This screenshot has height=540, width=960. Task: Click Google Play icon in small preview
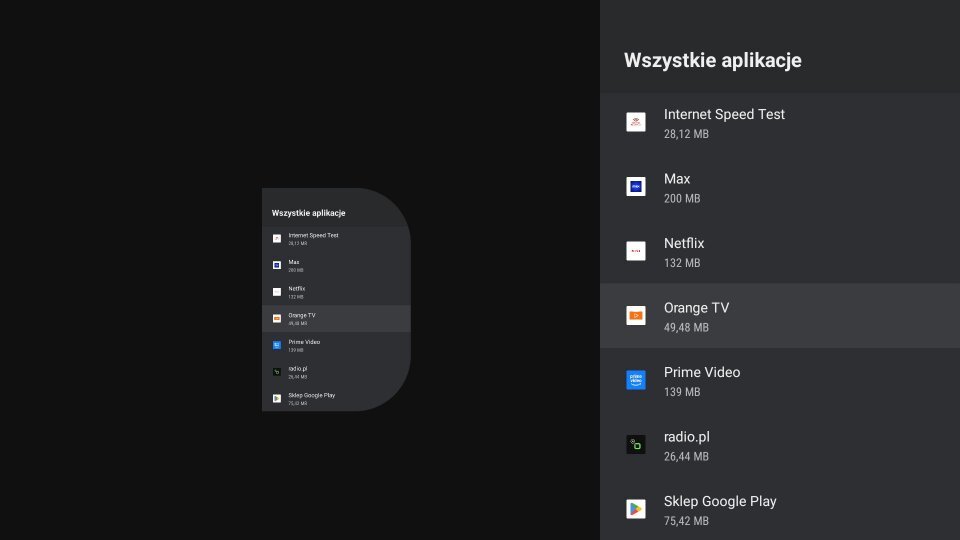[277, 399]
